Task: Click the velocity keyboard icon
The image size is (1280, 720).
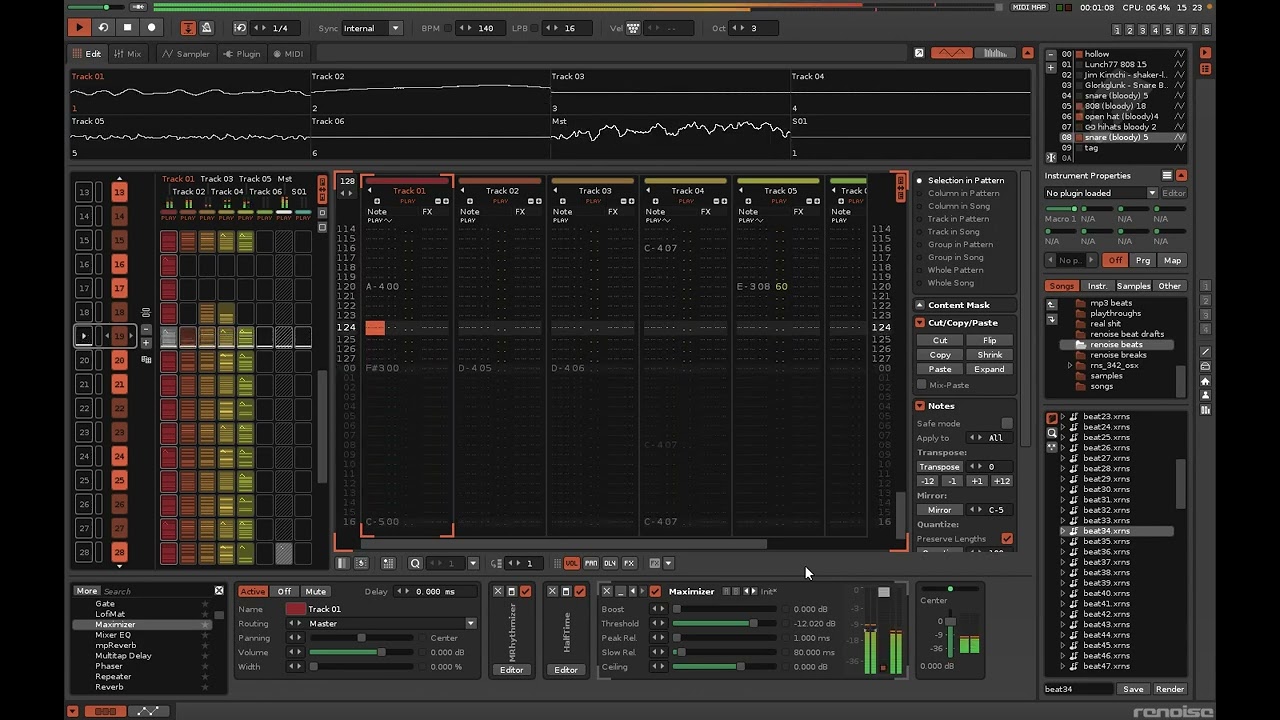Action: pyautogui.click(x=633, y=28)
